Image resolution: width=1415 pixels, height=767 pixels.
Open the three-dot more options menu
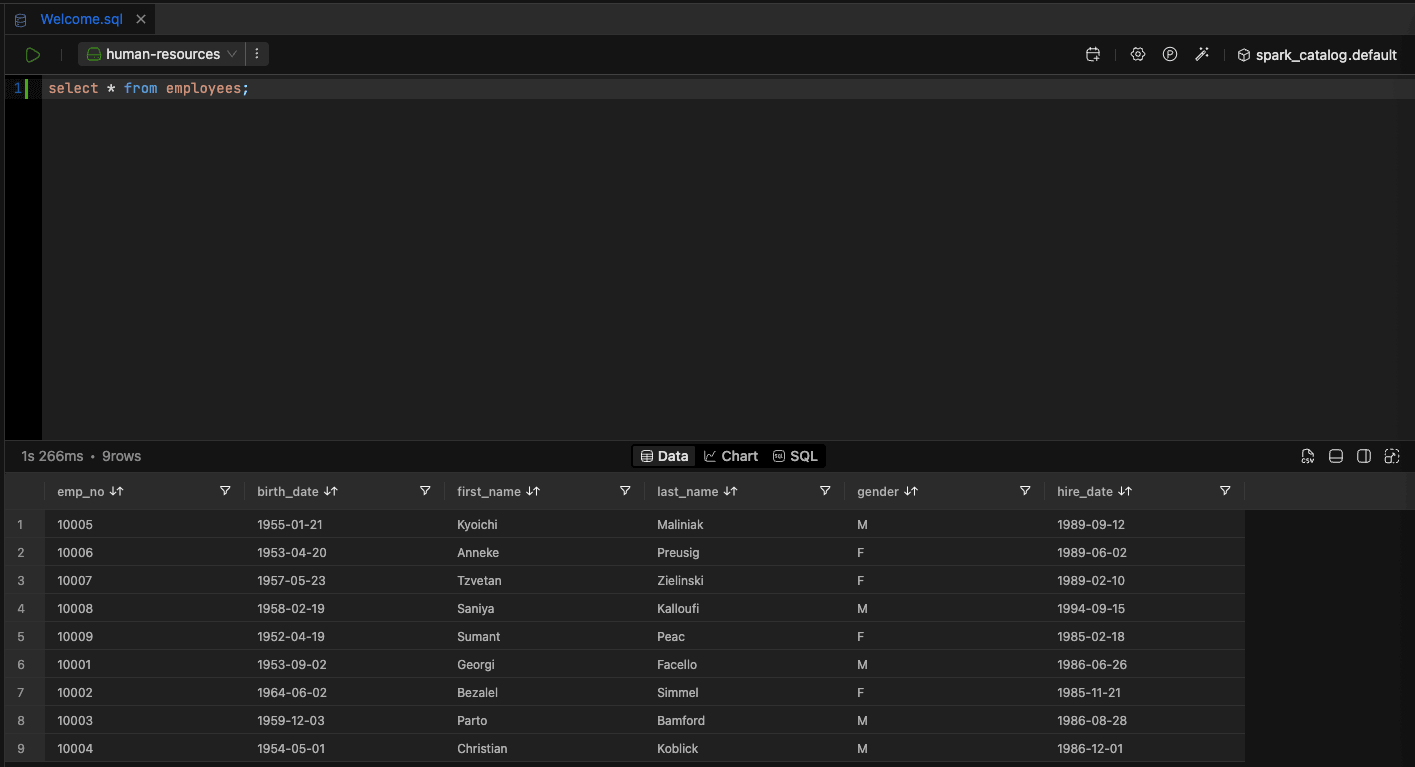(257, 54)
